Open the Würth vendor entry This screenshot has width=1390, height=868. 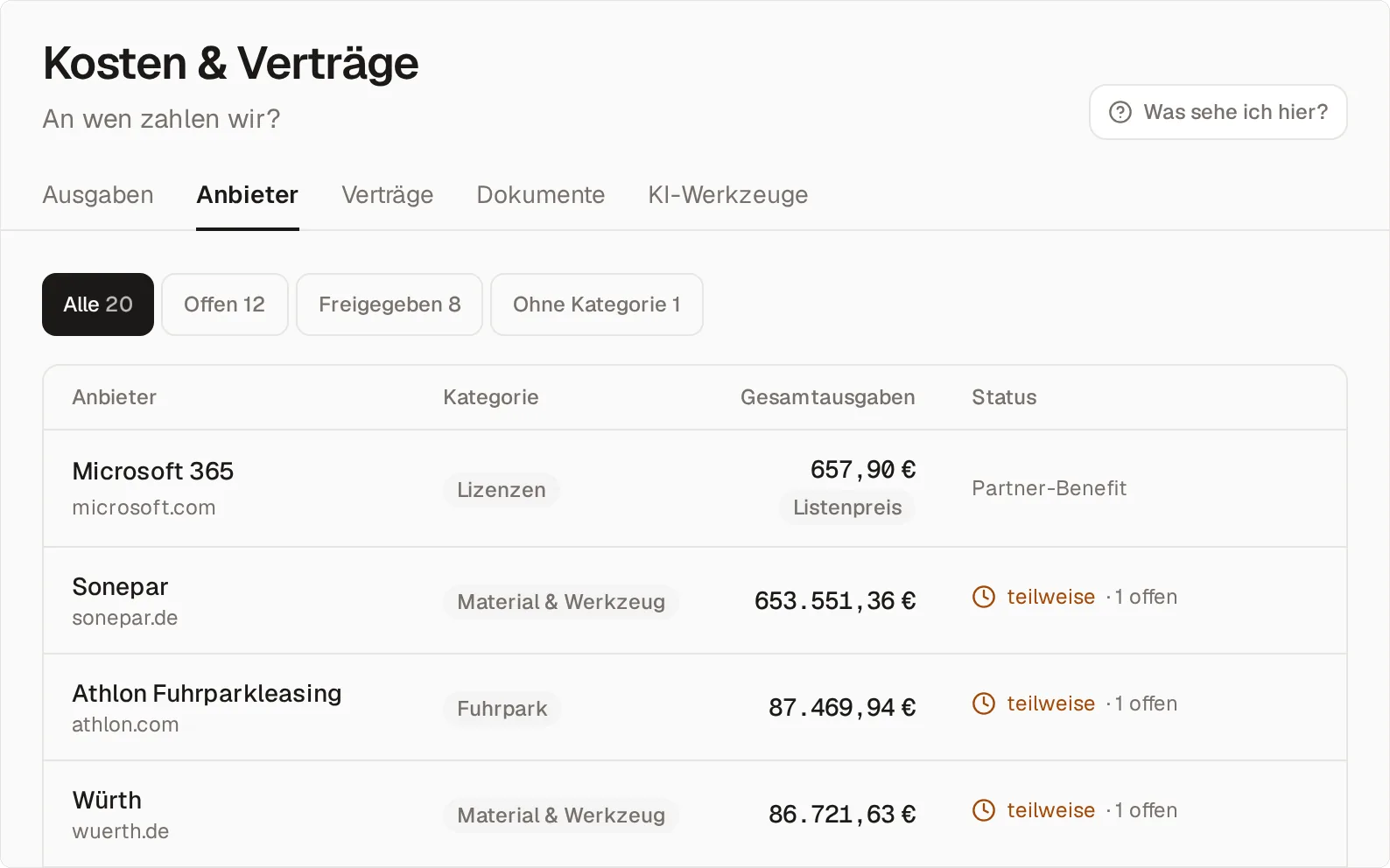(x=107, y=800)
